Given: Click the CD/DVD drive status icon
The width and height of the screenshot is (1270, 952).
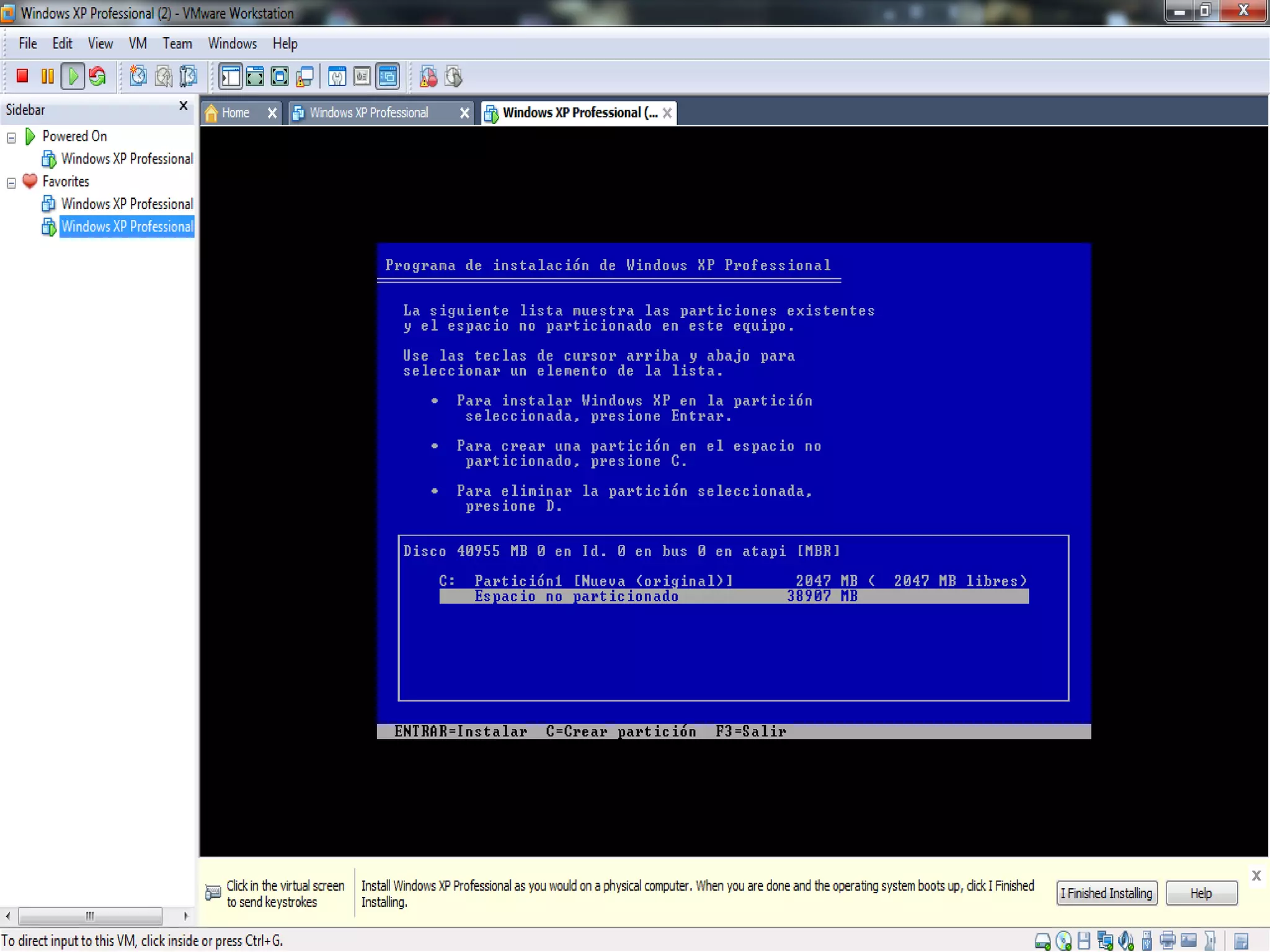Looking at the screenshot, I should pos(1064,941).
